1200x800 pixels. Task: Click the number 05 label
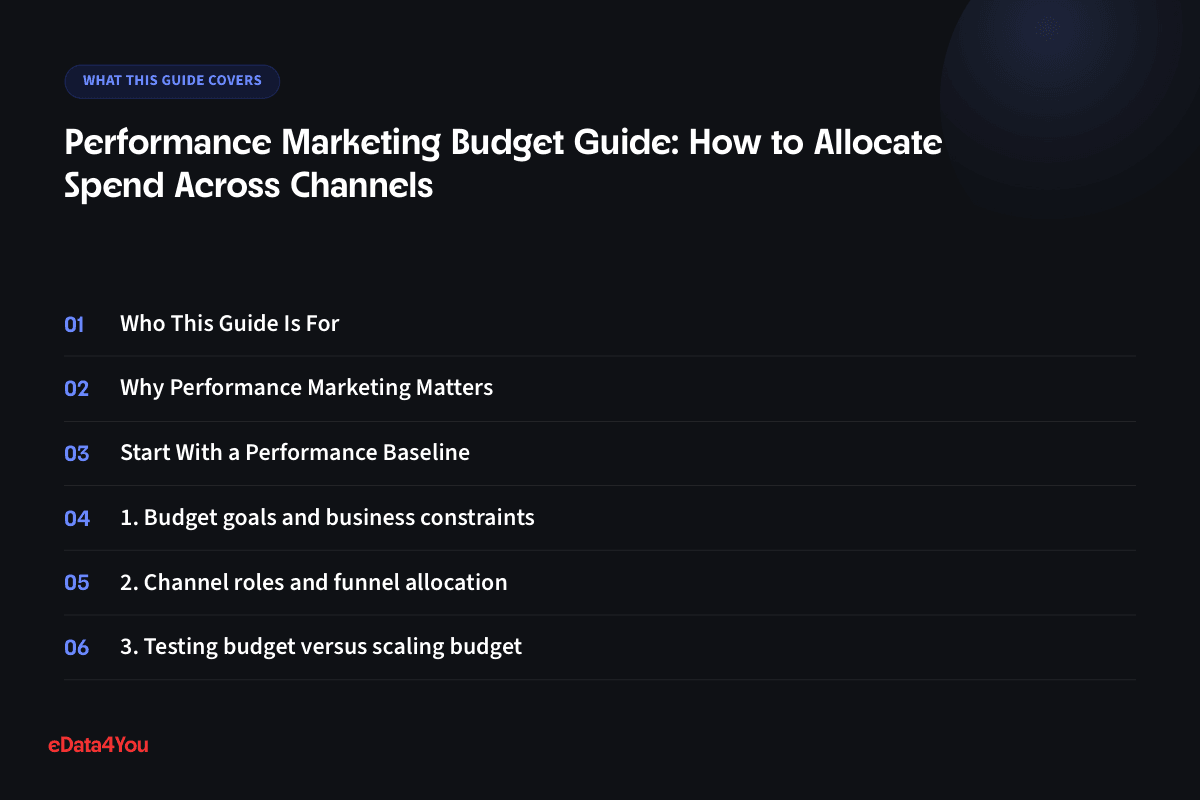pos(77,582)
